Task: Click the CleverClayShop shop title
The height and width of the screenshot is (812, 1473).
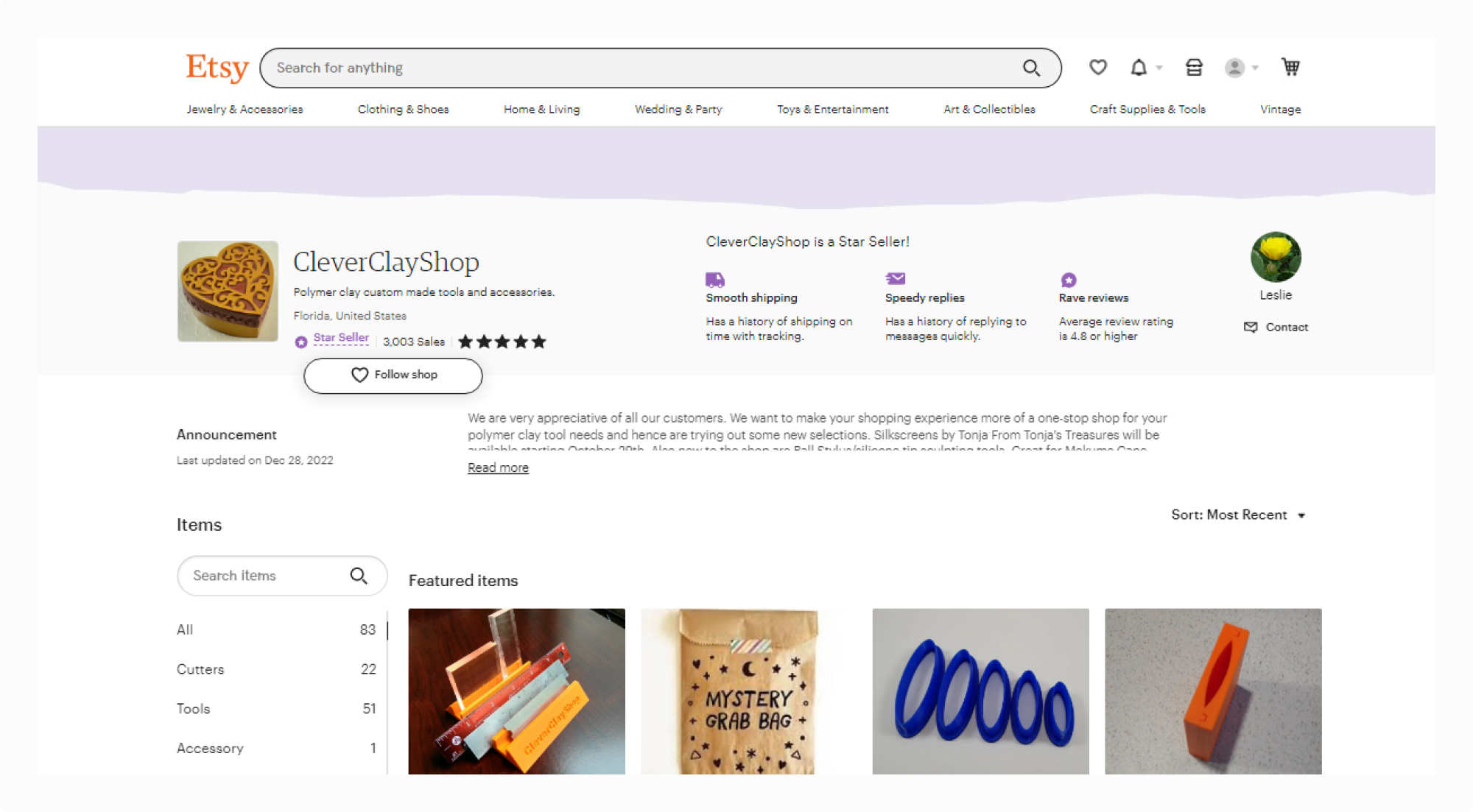Action: pos(386,261)
